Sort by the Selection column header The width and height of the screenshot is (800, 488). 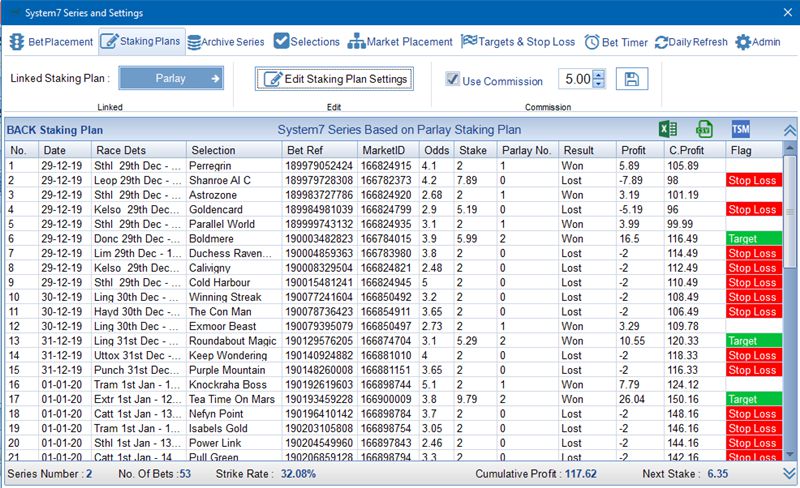coord(234,150)
